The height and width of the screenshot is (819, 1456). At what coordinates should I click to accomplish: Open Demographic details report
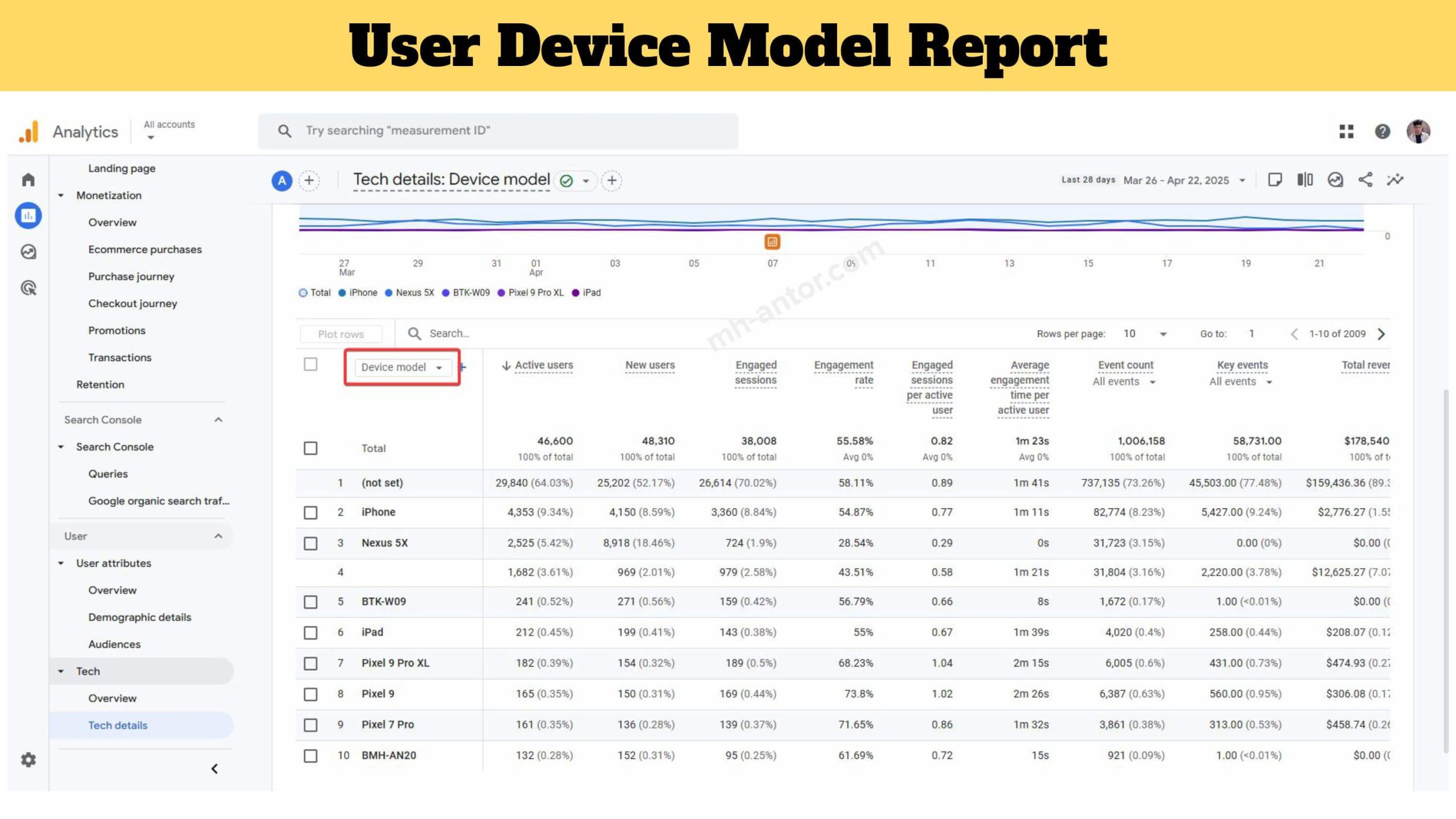tap(140, 617)
